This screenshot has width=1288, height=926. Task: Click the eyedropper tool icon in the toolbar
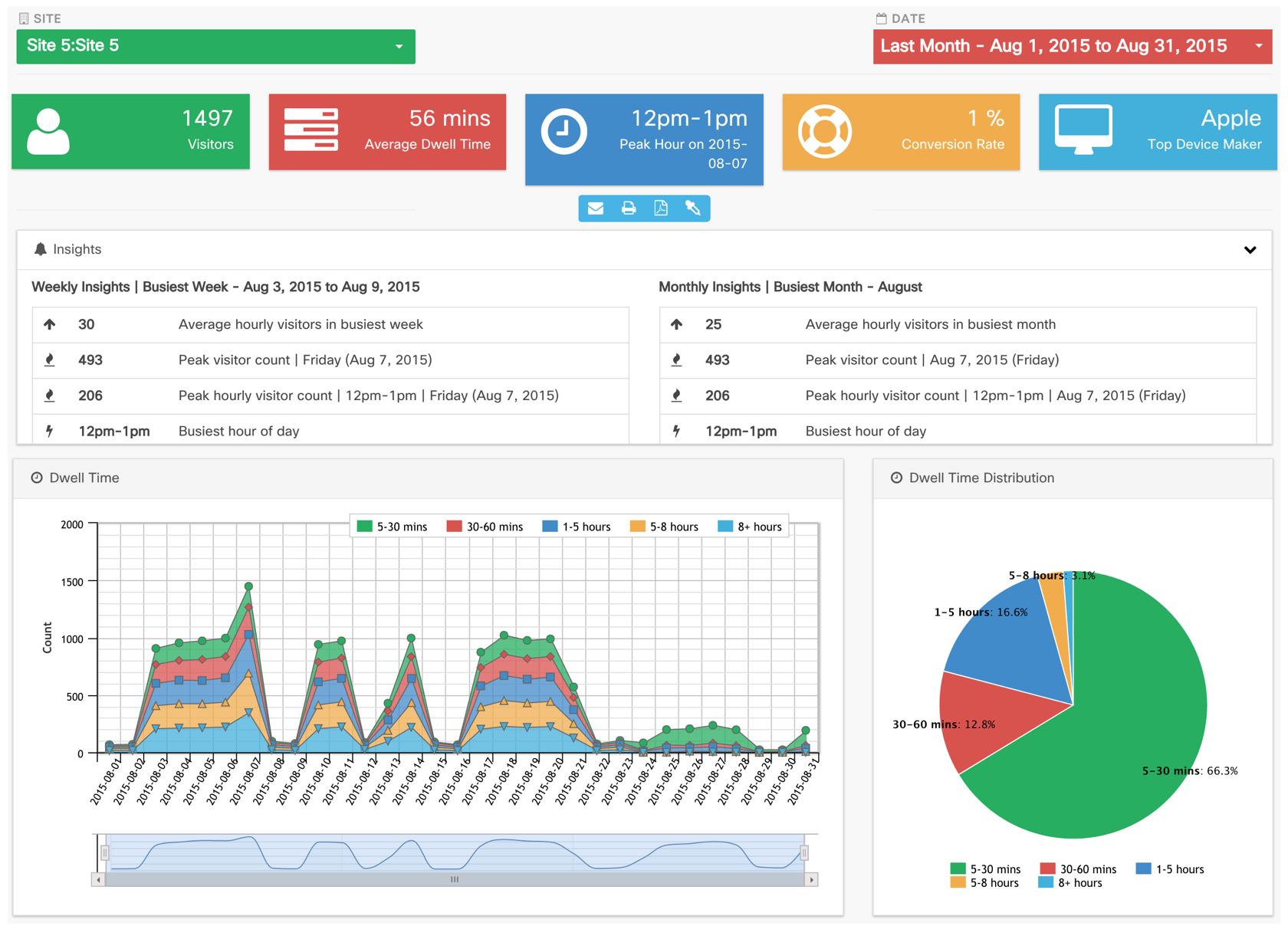[x=692, y=208]
